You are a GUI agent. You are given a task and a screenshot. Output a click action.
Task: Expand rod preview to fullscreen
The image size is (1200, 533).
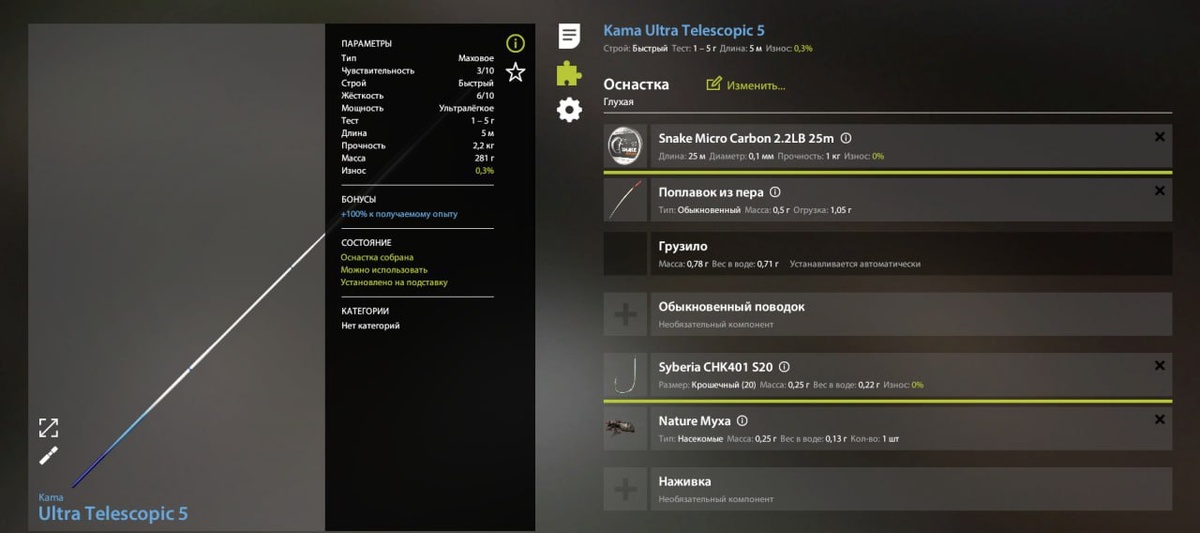click(x=48, y=428)
